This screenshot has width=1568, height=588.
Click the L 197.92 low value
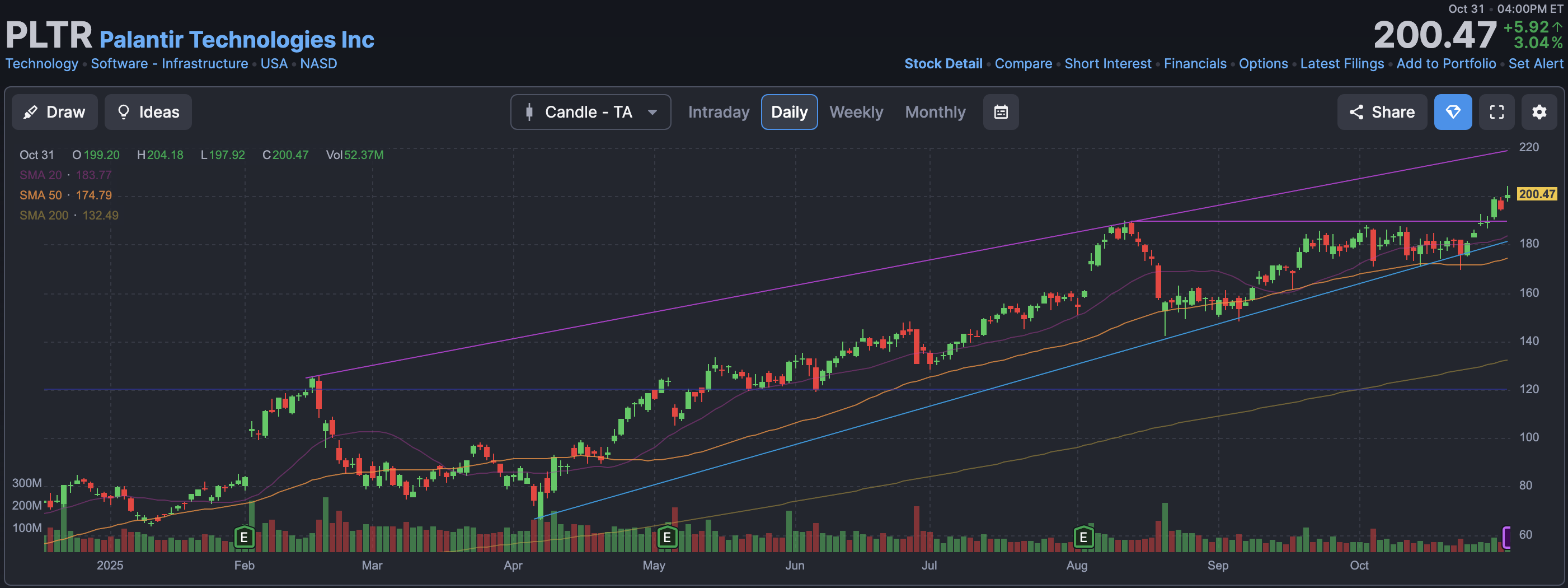click(x=223, y=155)
